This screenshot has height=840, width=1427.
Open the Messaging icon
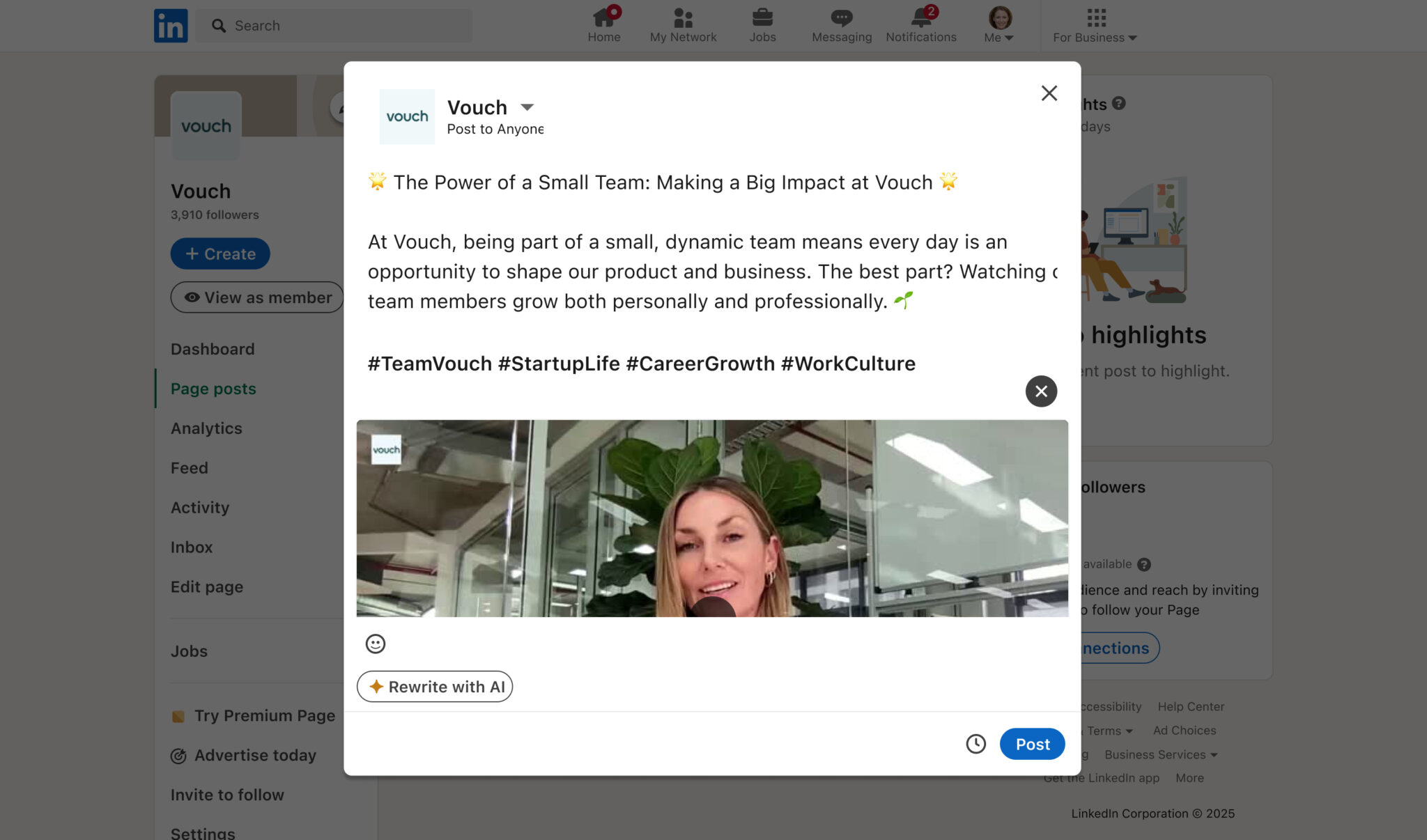click(842, 25)
